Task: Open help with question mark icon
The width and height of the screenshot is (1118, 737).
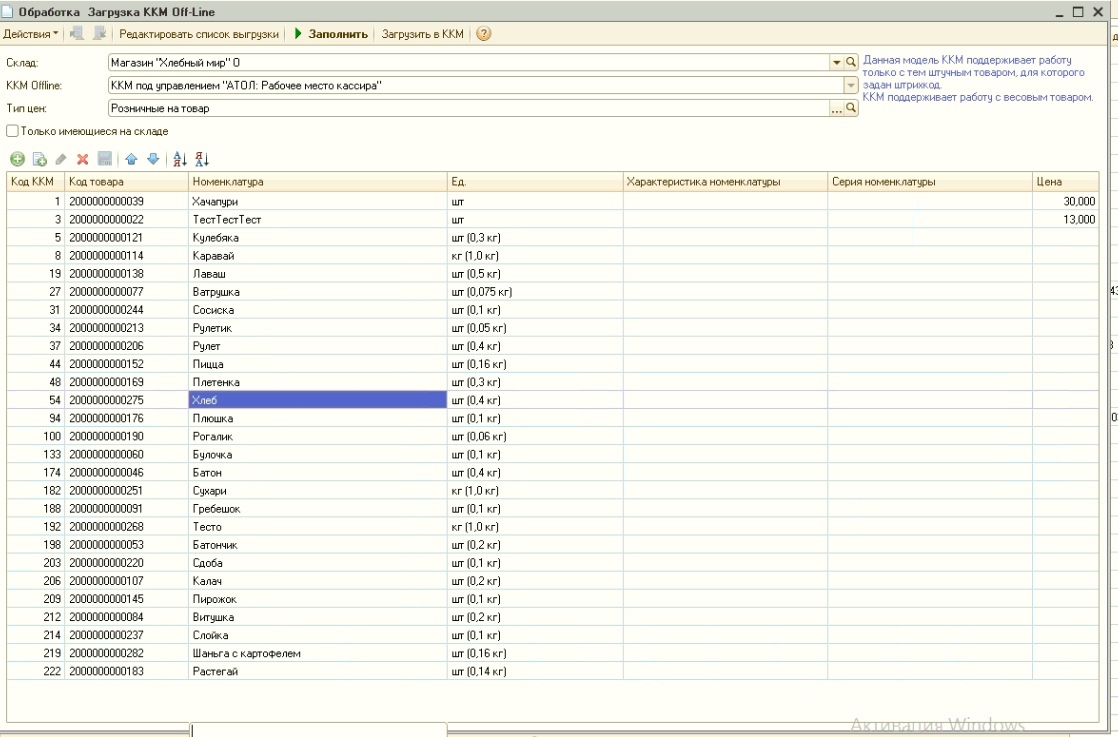Action: pyautogui.click(x=484, y=34)
